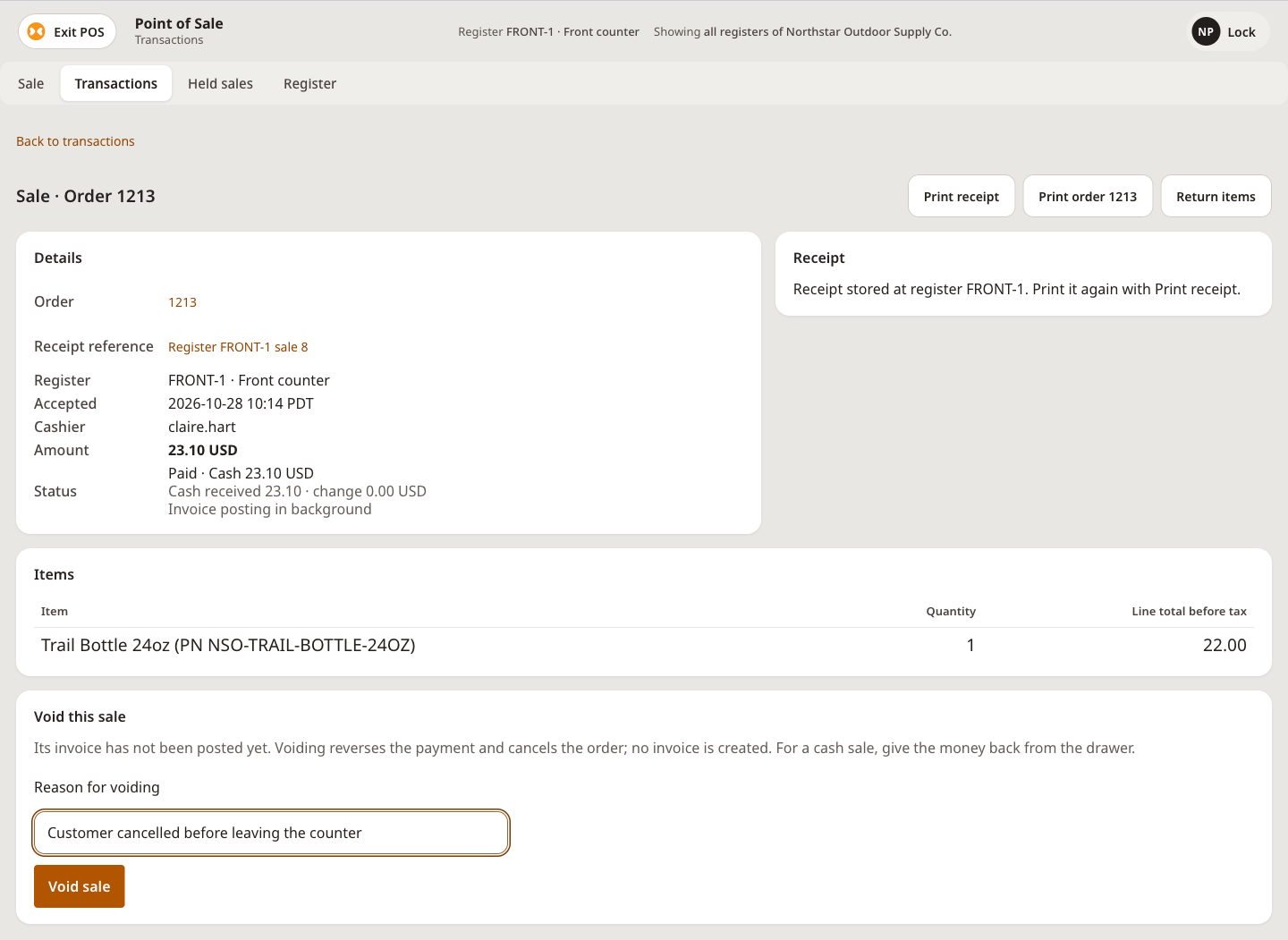The image size is (1288, 940).
Task: Click the Print receipt button
Action: coord(962,197)
